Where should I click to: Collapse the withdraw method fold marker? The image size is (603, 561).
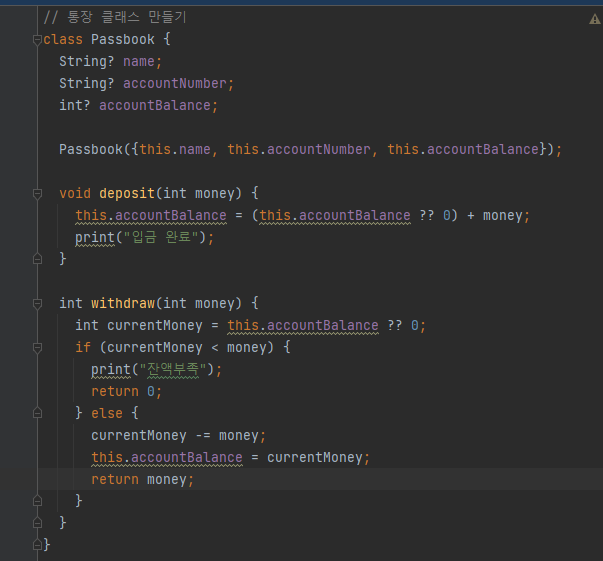coord(37,304)
